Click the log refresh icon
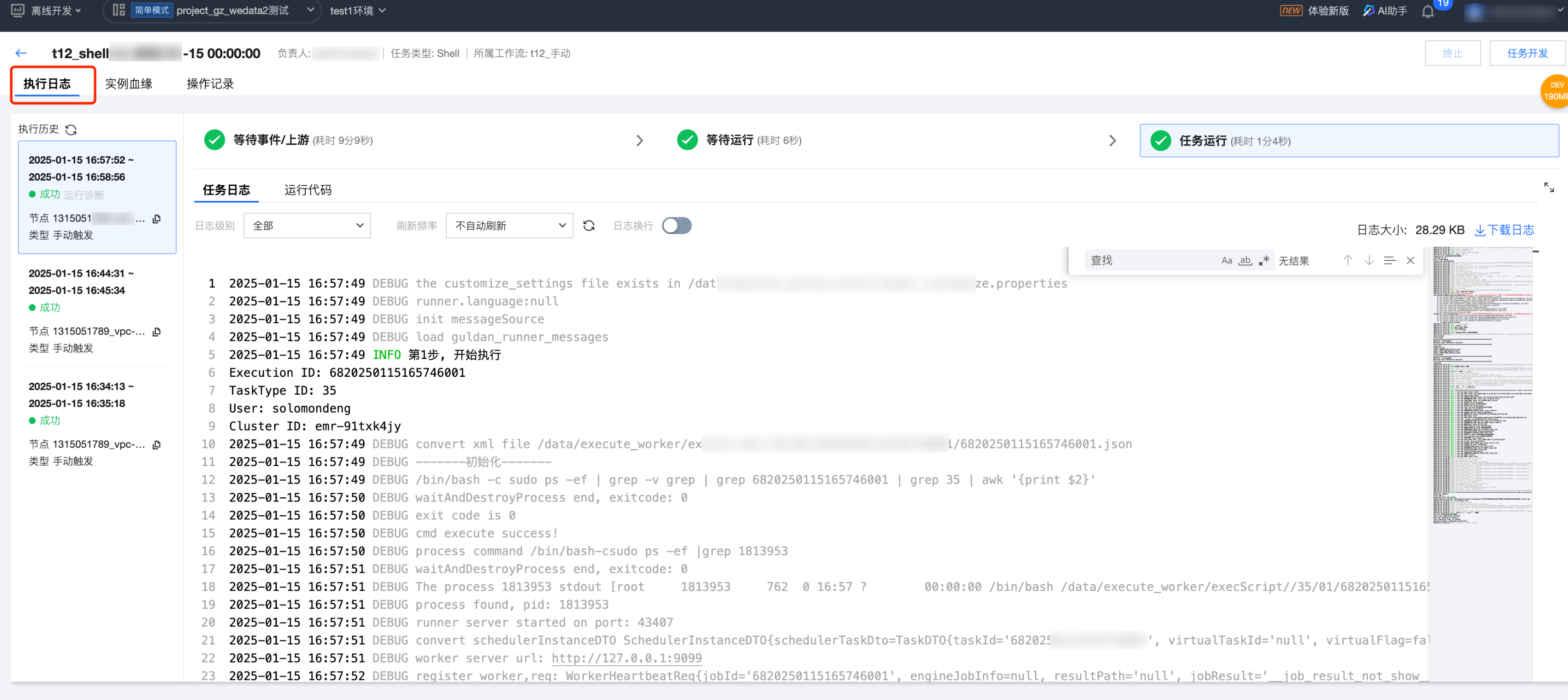The width and height of the screenshot is (1568, 700). [588, 226]
